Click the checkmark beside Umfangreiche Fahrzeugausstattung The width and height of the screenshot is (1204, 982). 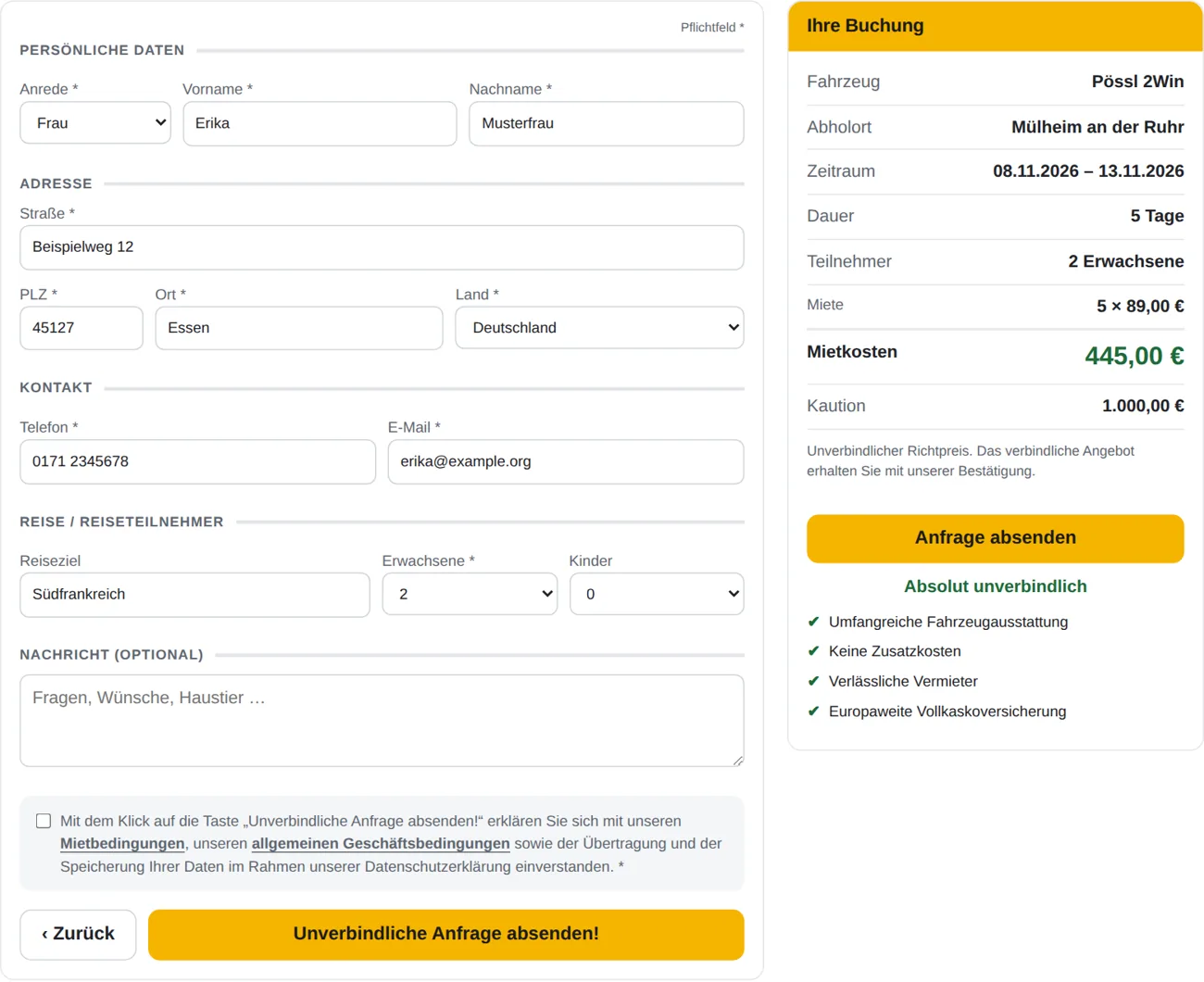pyautogui.click(x=813, y=622)
